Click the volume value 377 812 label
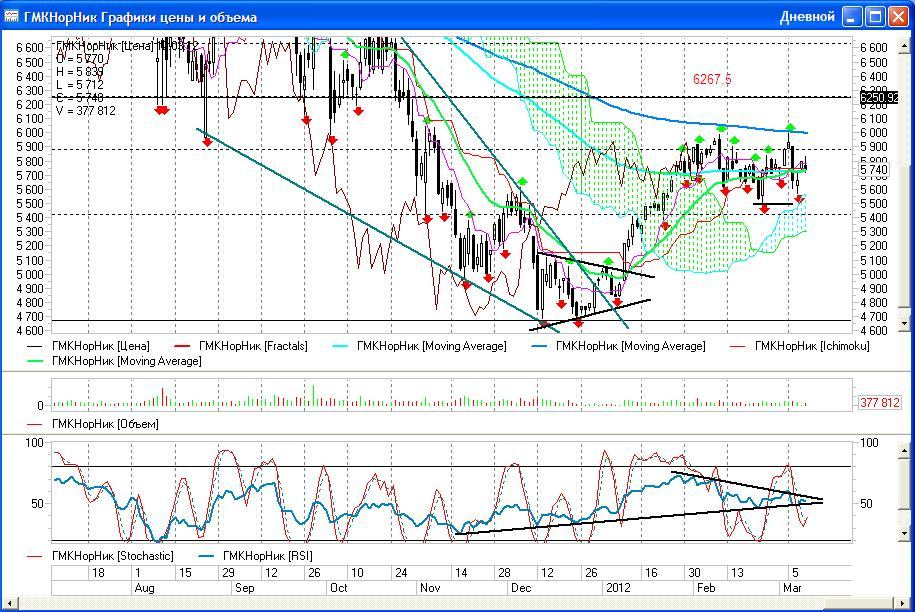The height and width of the screenshot is (612, 915). (879, 402)
